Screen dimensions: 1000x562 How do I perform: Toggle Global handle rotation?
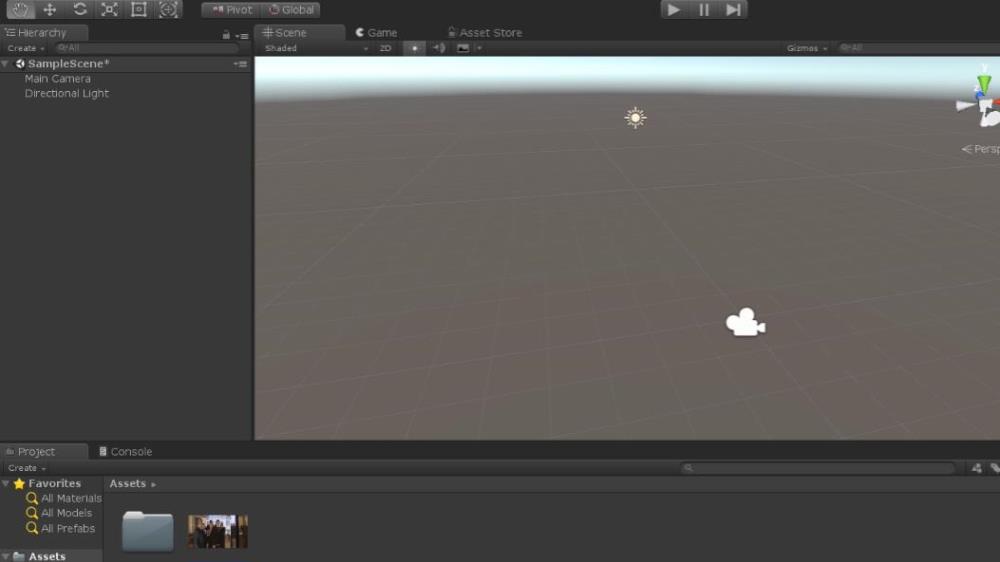[291, 10]
